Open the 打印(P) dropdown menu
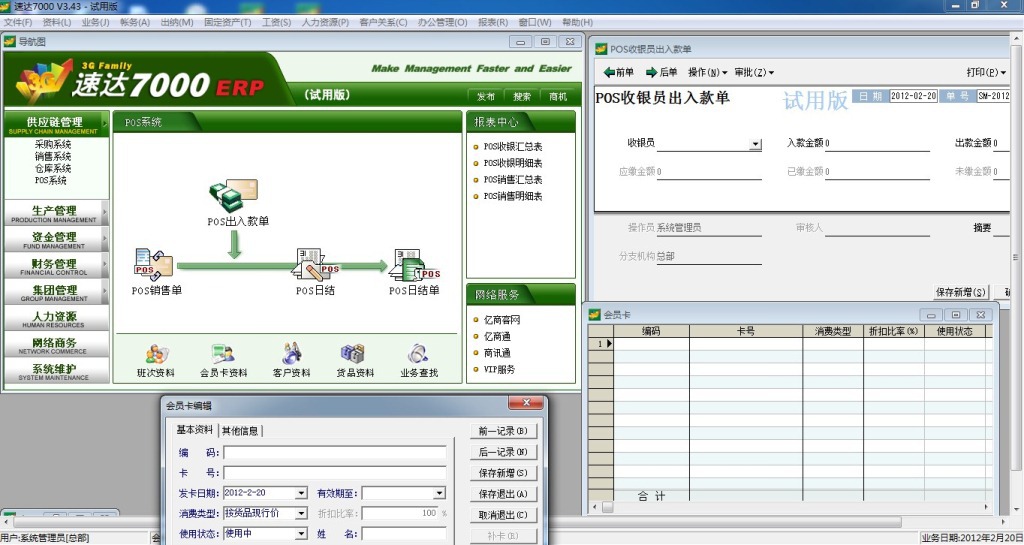The image size is (1024, 545). (x=986, y=72)
